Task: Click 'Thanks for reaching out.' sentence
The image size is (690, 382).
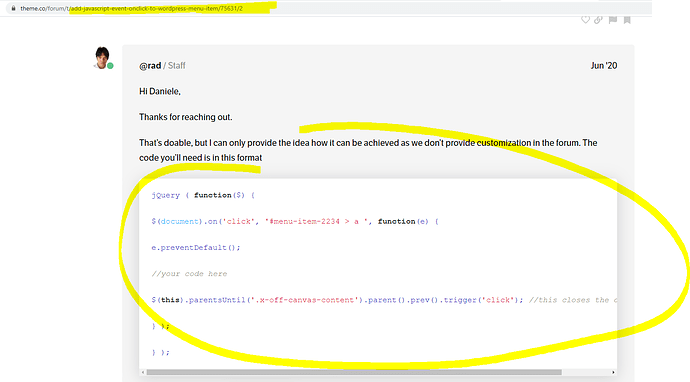Action: (x=186, y=117)
